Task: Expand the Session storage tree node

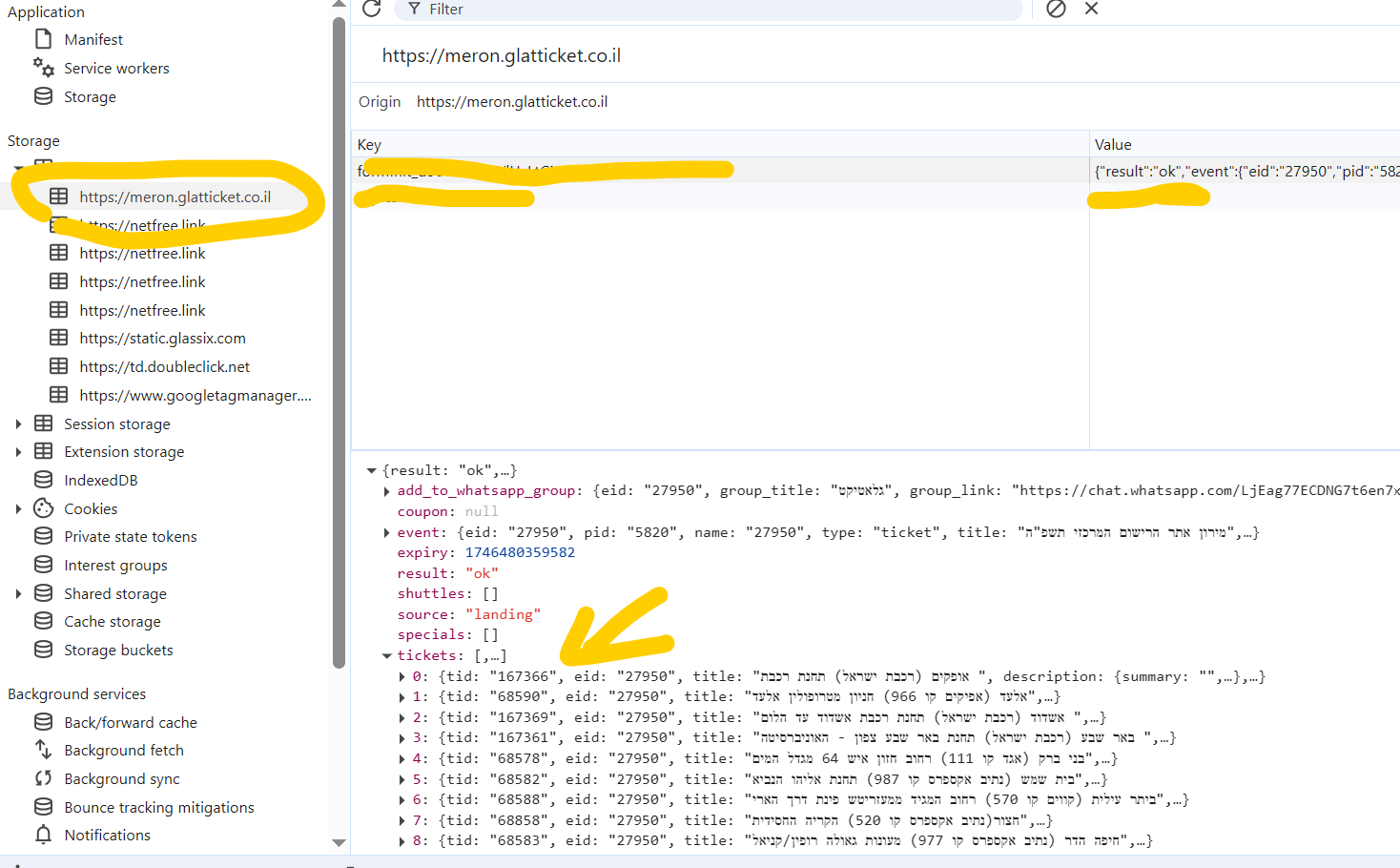Action: (x=18, y=424)
